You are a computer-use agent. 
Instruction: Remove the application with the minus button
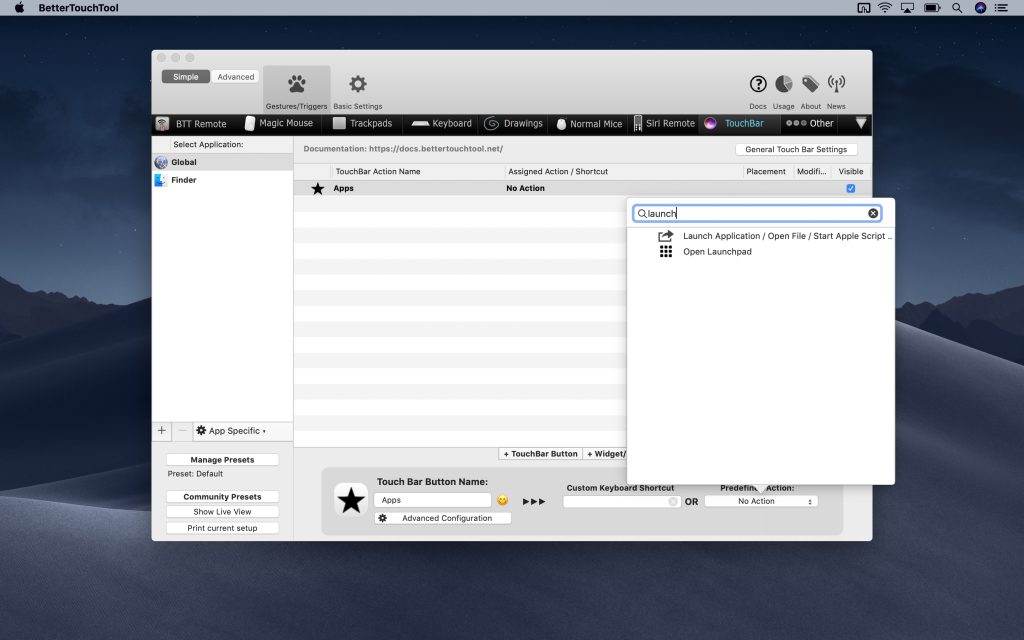182,431
